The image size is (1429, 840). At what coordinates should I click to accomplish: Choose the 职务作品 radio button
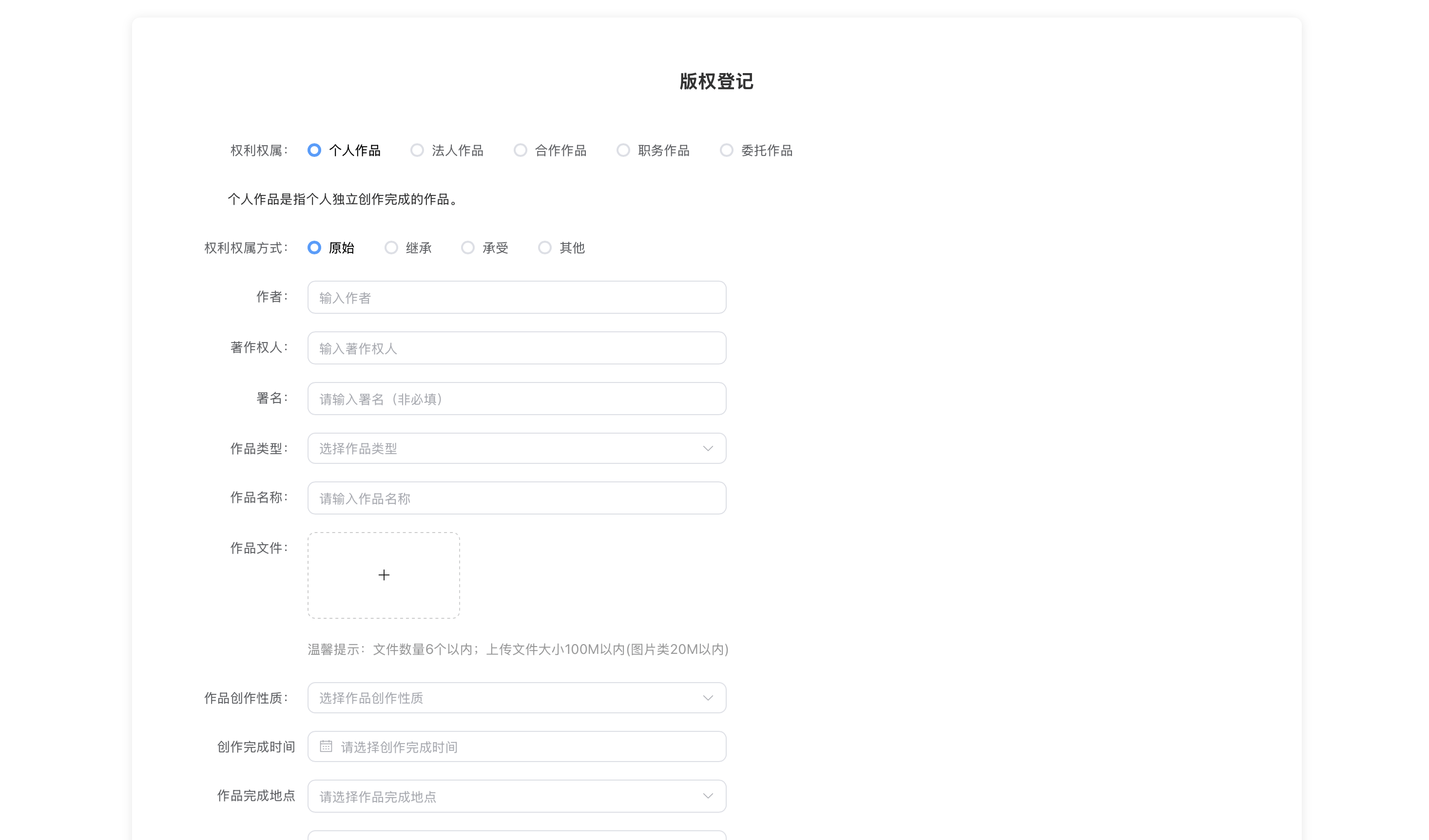pos(623,150)
